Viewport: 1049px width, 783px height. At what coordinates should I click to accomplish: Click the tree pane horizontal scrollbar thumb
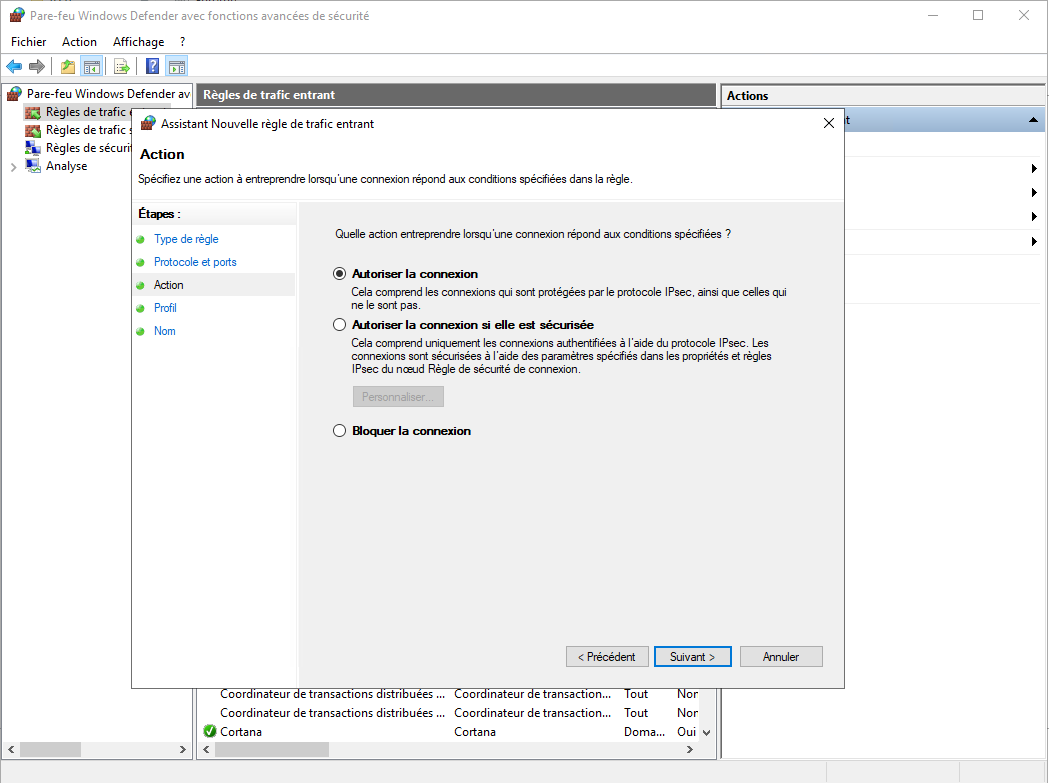[50, 750]
